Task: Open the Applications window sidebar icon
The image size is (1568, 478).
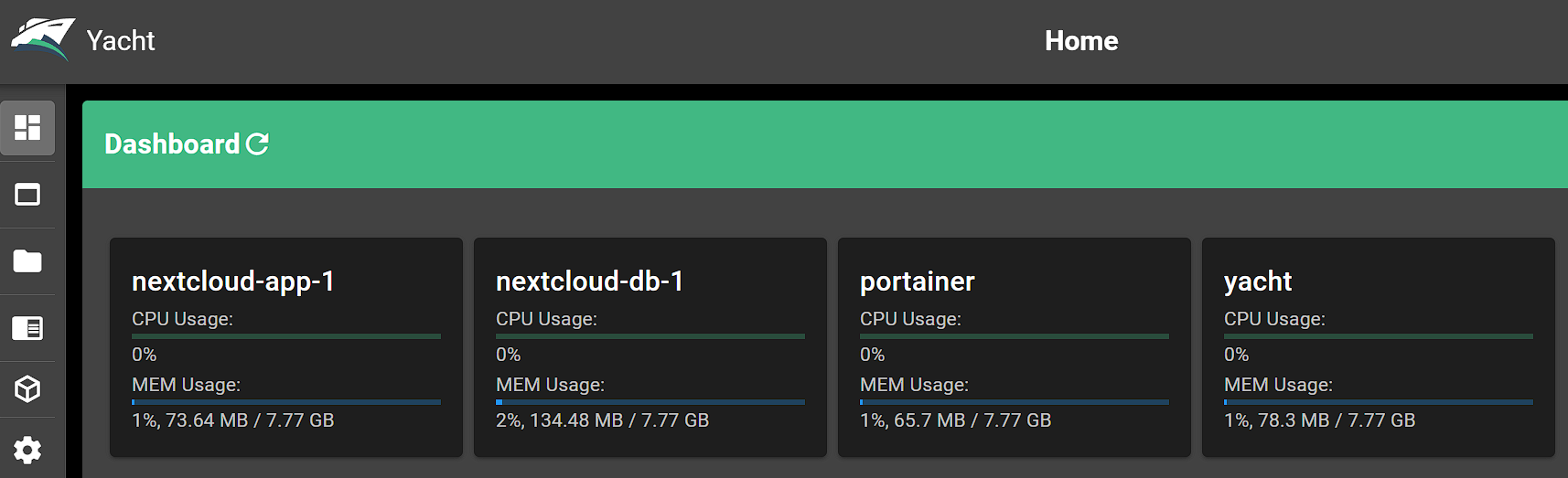Action: tap(27, 195)
